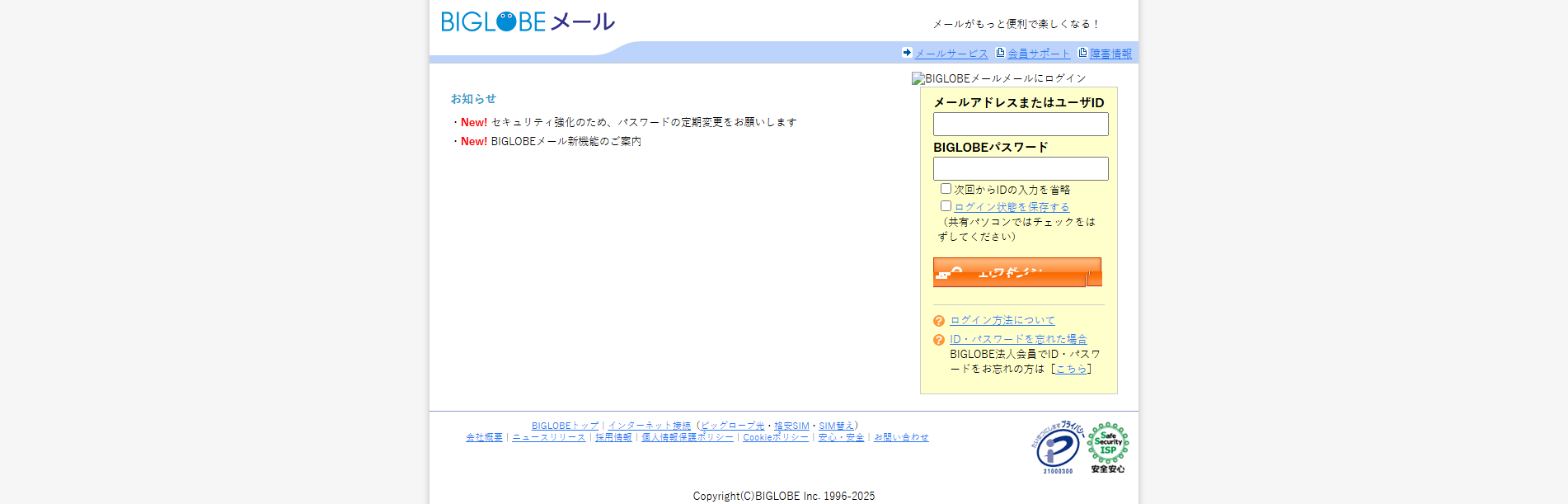
Task: Open the Cookieポリシー footer link
Action: point(776,437)
